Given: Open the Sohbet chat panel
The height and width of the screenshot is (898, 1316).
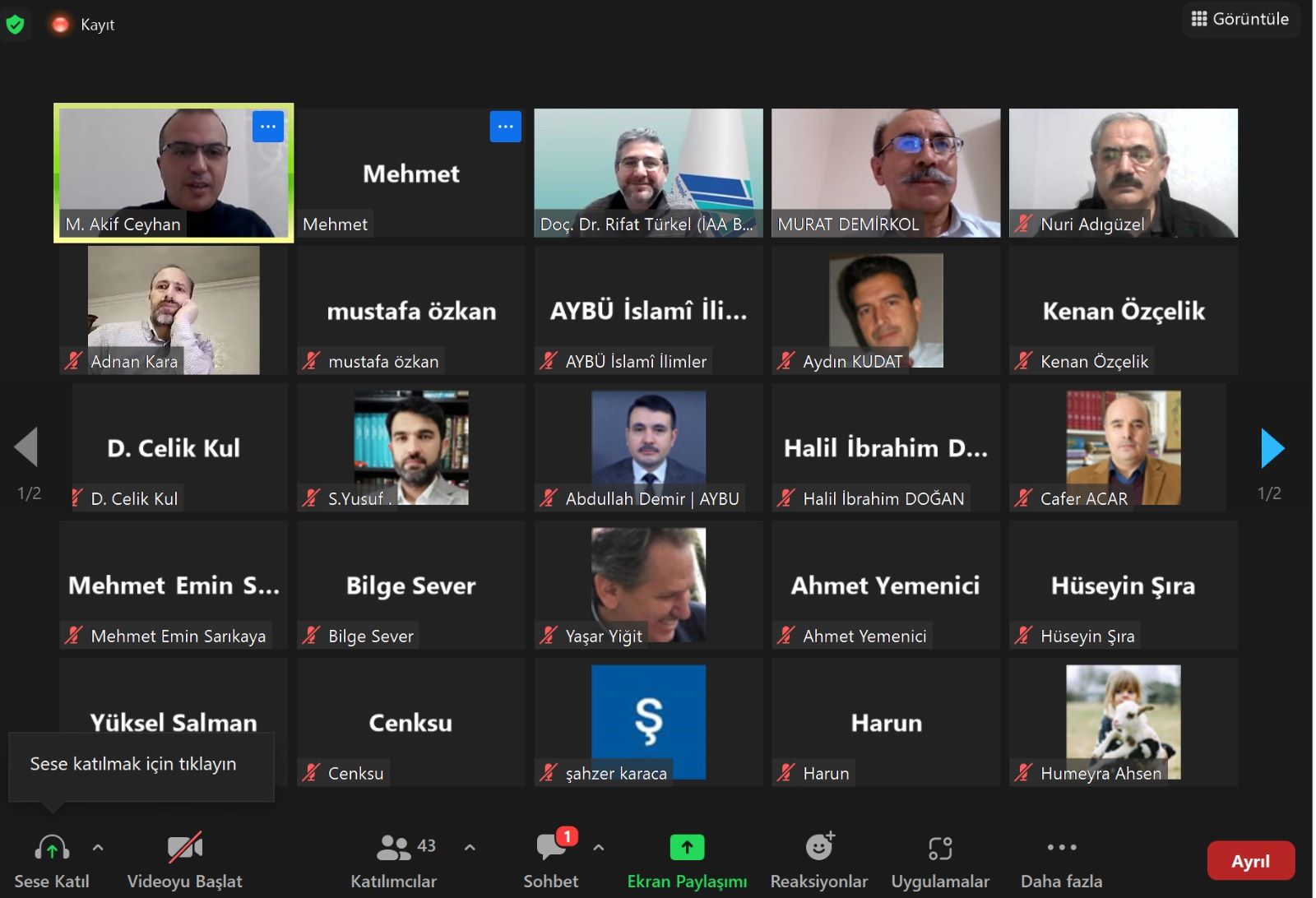Looking at the screenshot, I should [551, 860].
